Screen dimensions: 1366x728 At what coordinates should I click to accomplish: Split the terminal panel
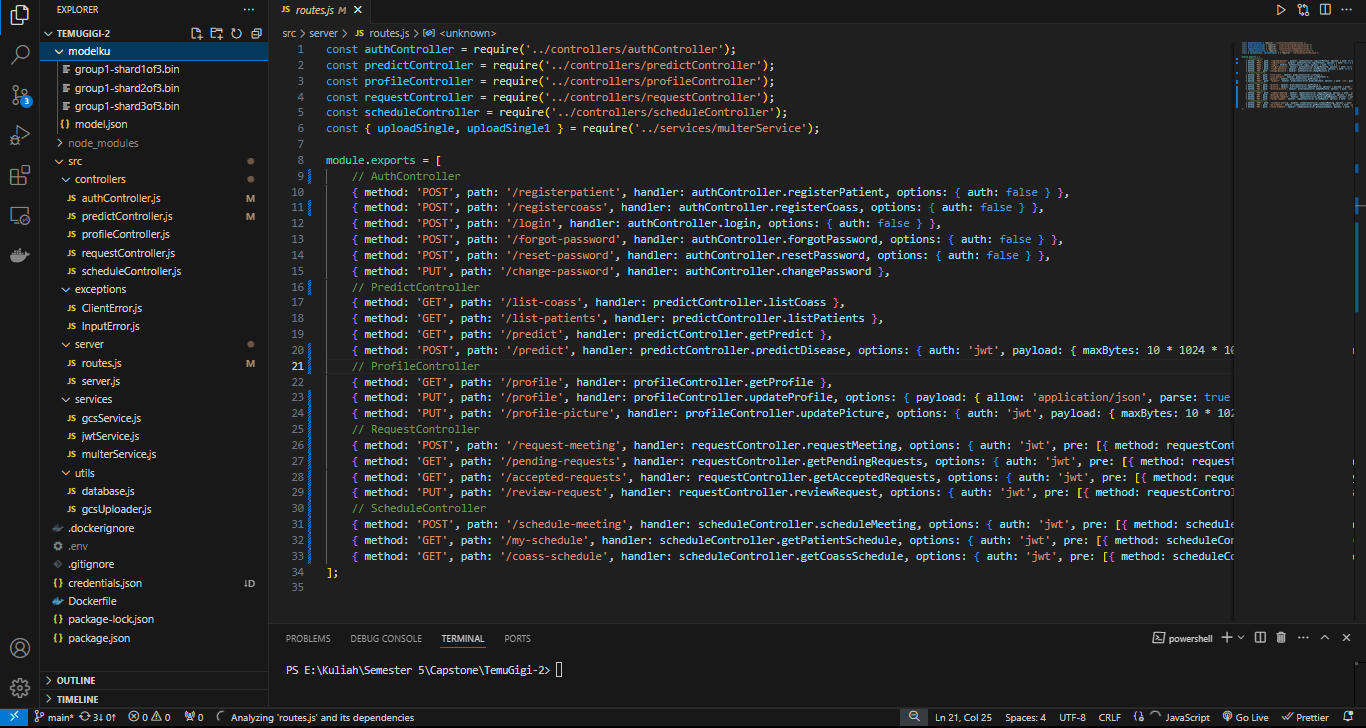coord(1260,638)
